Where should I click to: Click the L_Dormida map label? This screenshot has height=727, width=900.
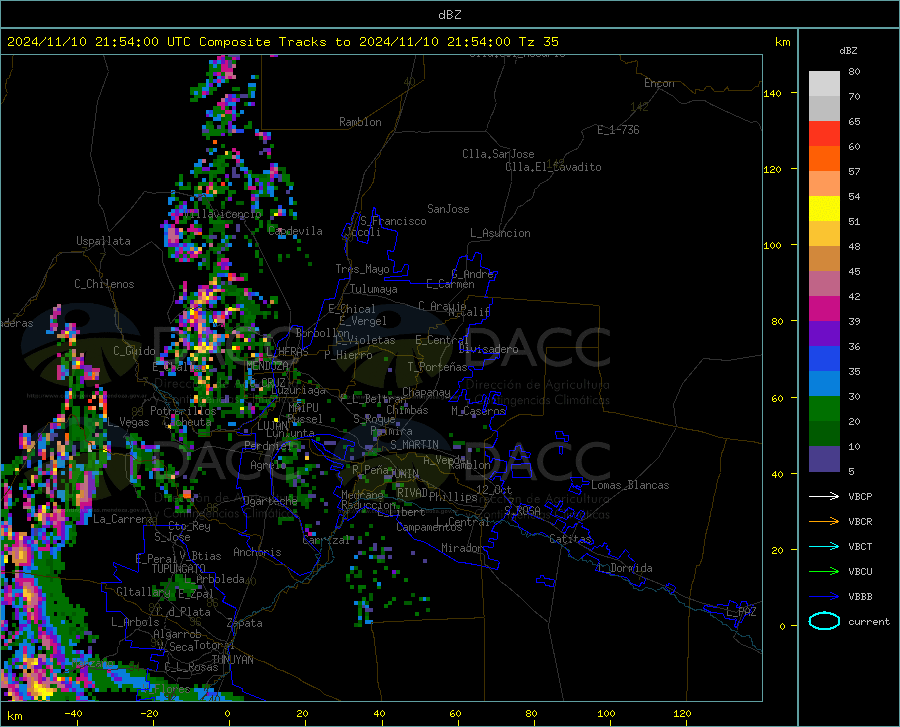pyautogui.click(x=624, y=568)
